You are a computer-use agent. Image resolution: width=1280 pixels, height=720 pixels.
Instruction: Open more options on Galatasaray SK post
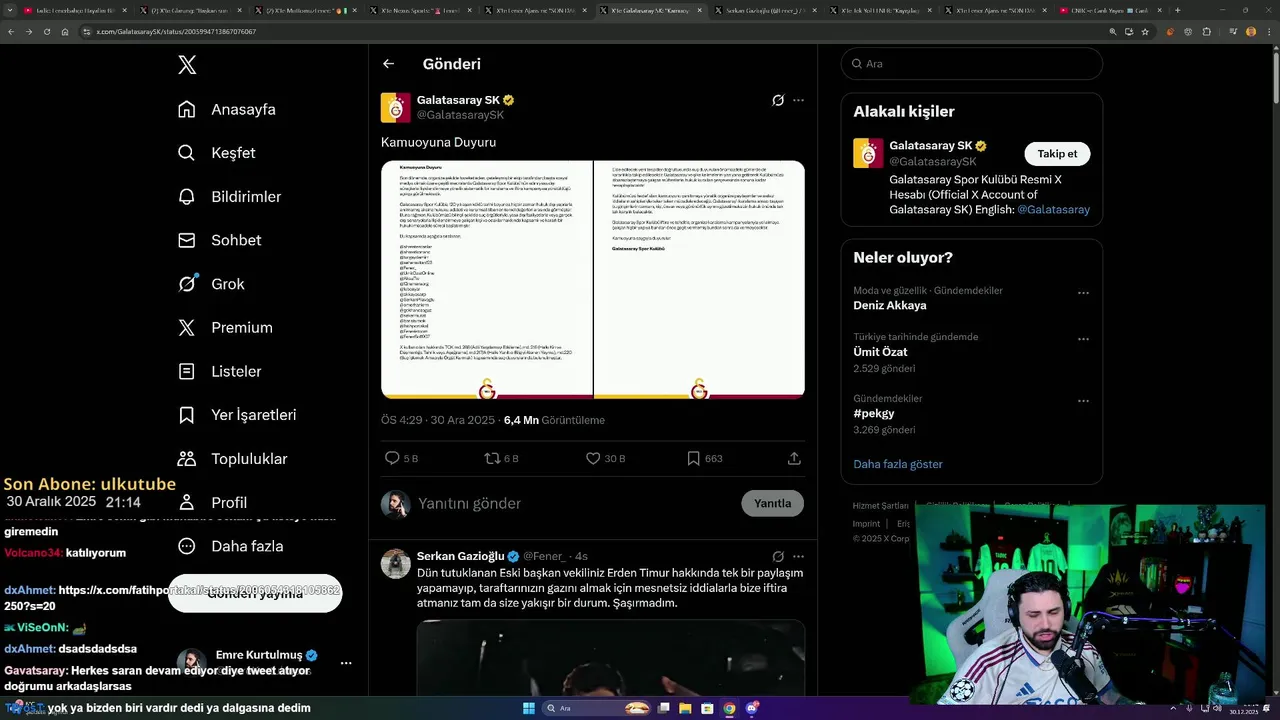[798, 100]
